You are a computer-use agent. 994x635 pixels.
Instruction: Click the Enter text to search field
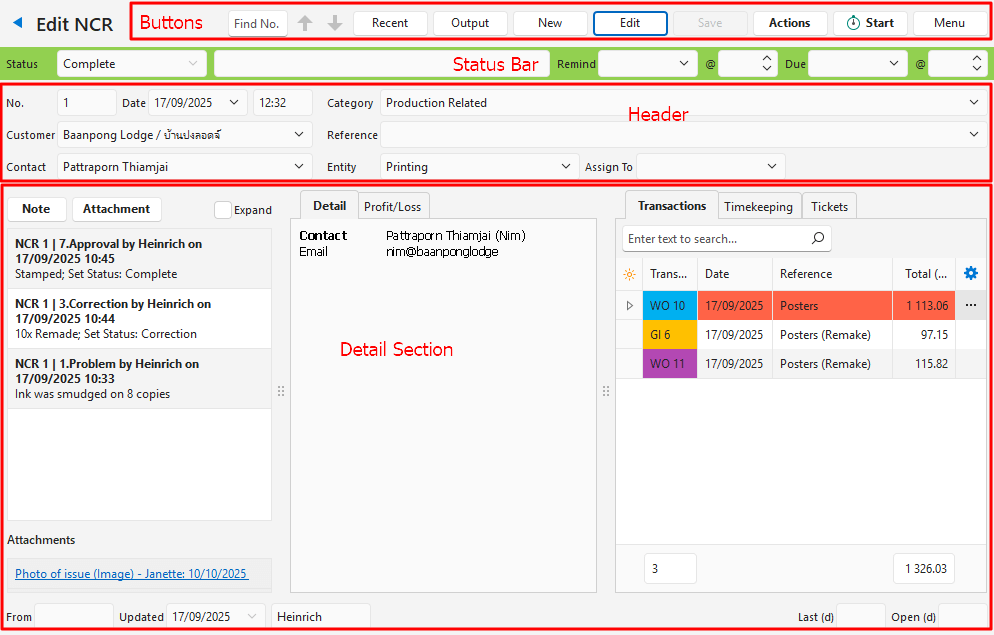tap(714, 239)
